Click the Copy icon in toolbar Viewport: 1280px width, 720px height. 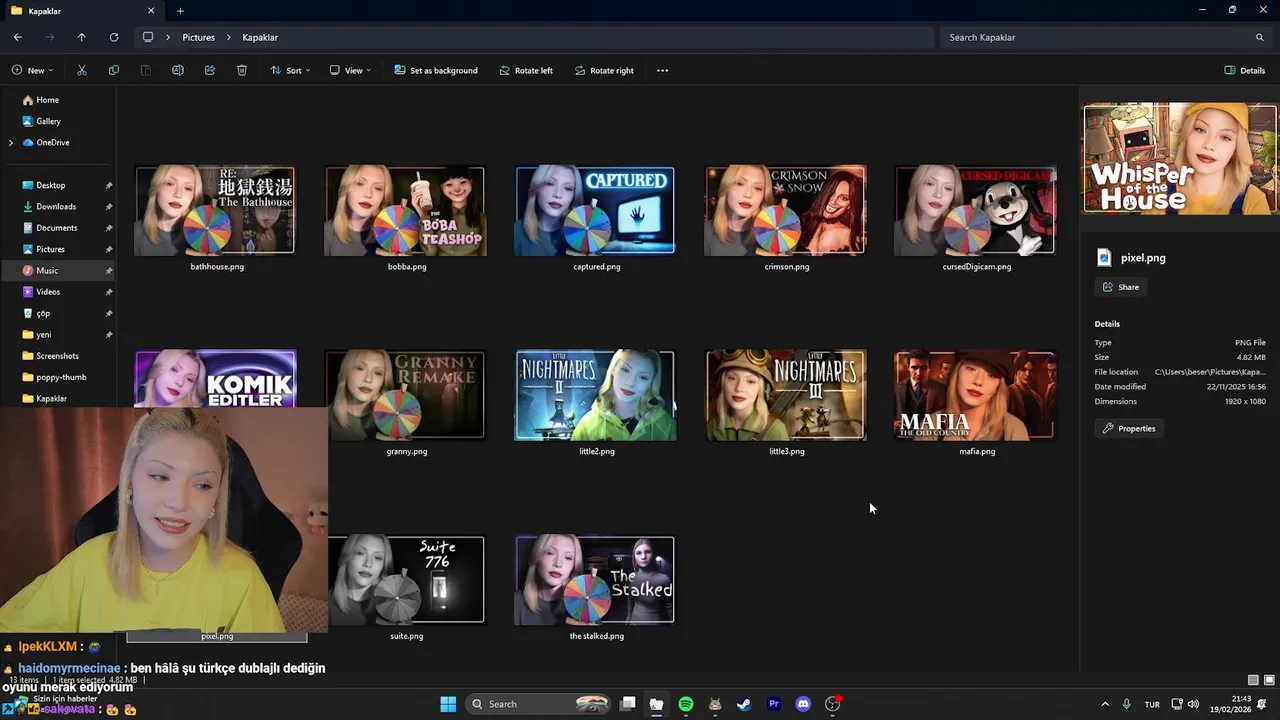(114, 70)
